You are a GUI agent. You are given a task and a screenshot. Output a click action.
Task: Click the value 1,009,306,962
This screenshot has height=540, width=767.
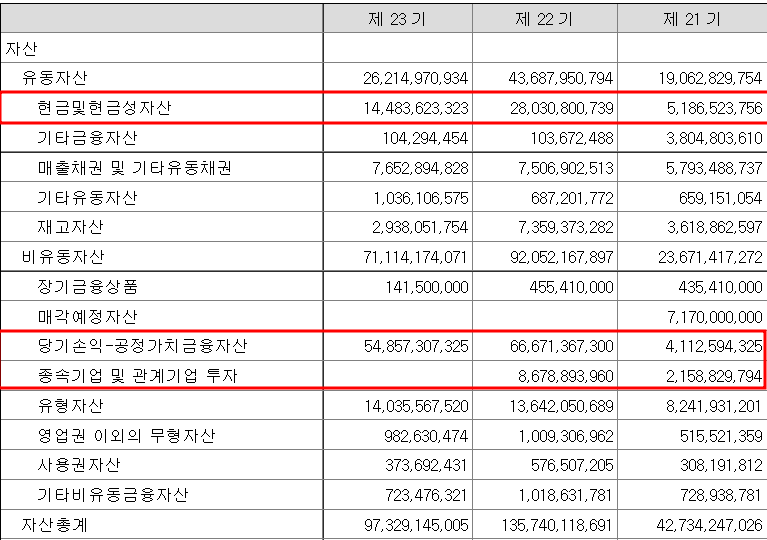(566, 436)
